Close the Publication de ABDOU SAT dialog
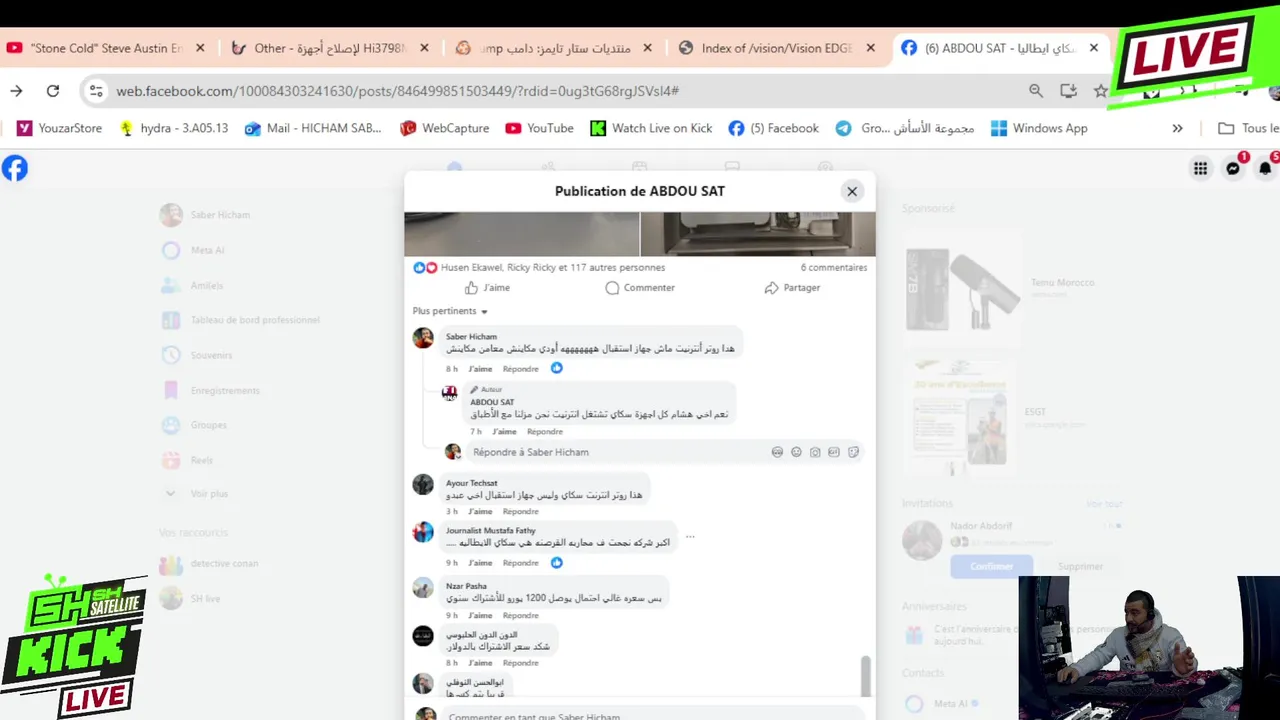 point(852,191)
